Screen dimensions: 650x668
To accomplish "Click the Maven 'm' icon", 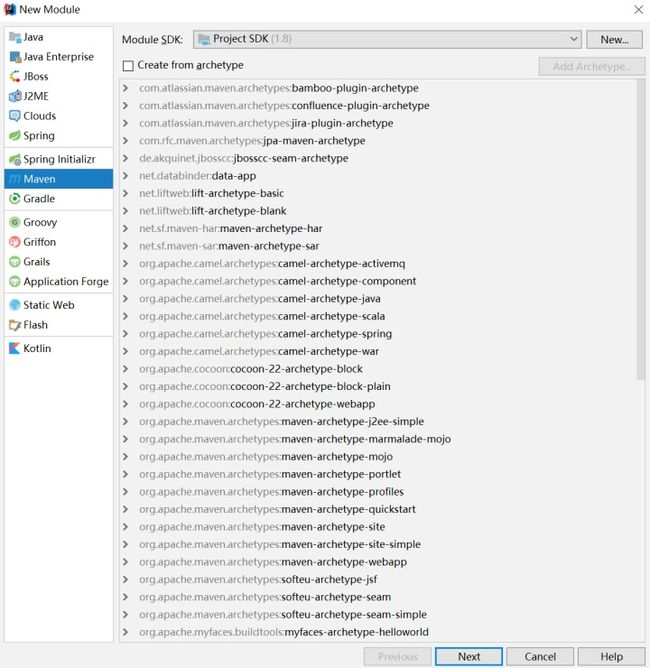I will pos(15,179).
